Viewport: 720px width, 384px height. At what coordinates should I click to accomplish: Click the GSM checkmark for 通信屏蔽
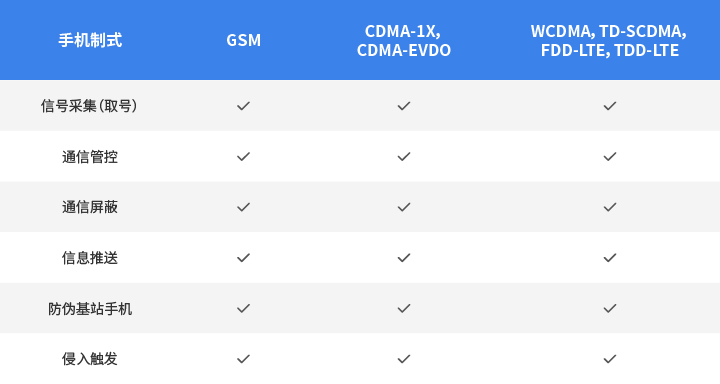click(x=243, y=207)
